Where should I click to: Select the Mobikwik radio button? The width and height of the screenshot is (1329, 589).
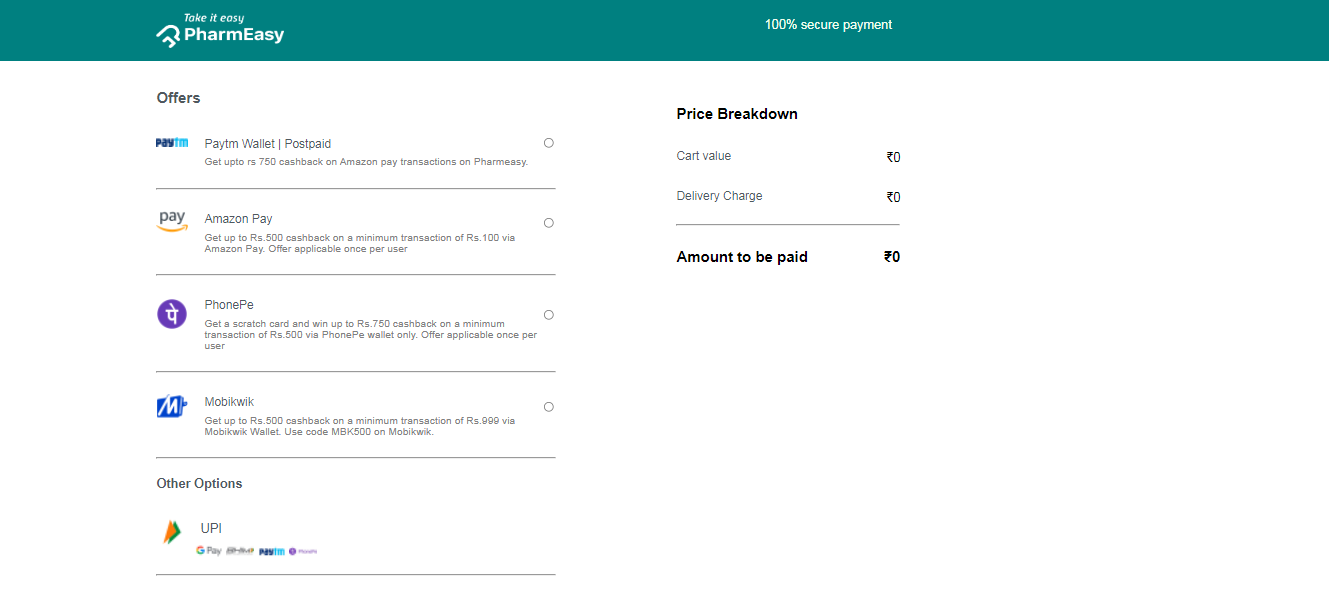click(548, 406)
